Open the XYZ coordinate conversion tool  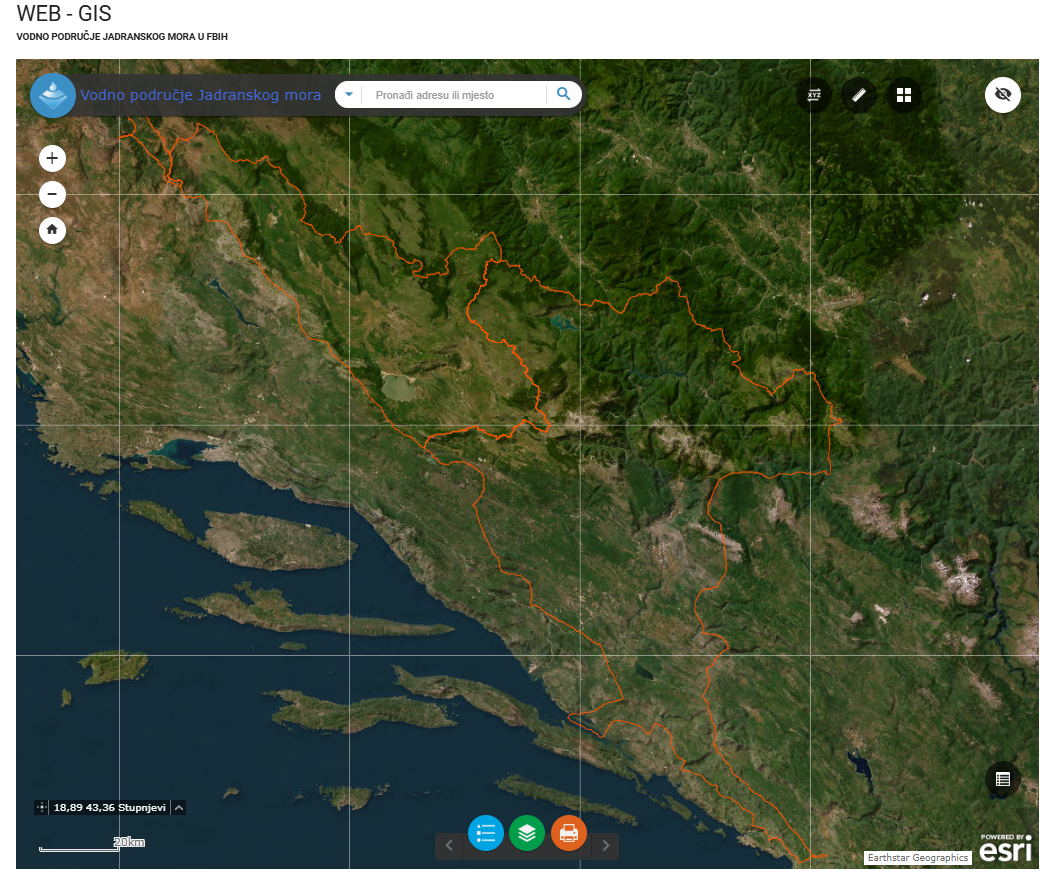coord(814,94)
